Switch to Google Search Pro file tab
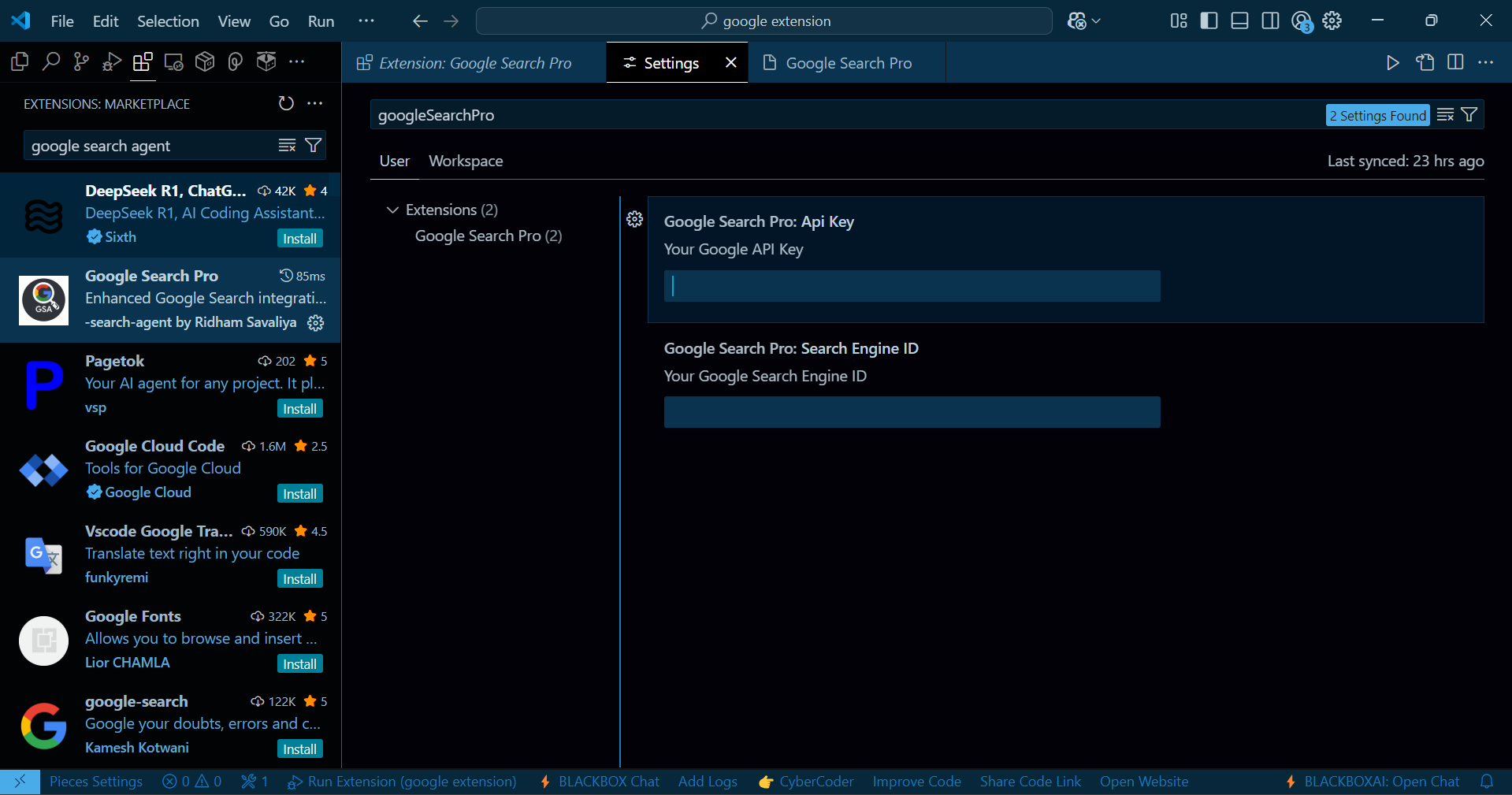1512x795 pixels. point(847,63)
